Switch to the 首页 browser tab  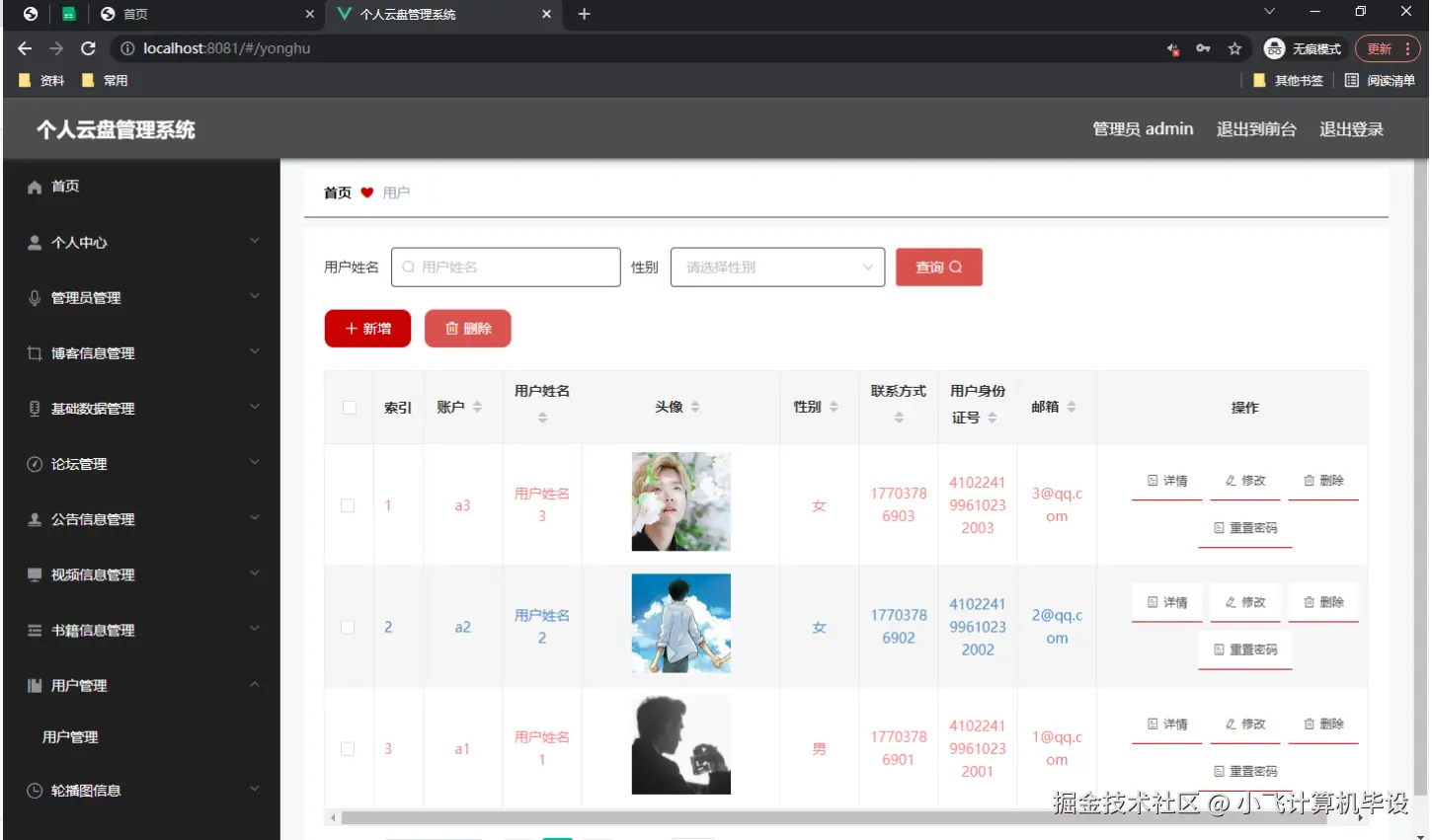[207, 14]
